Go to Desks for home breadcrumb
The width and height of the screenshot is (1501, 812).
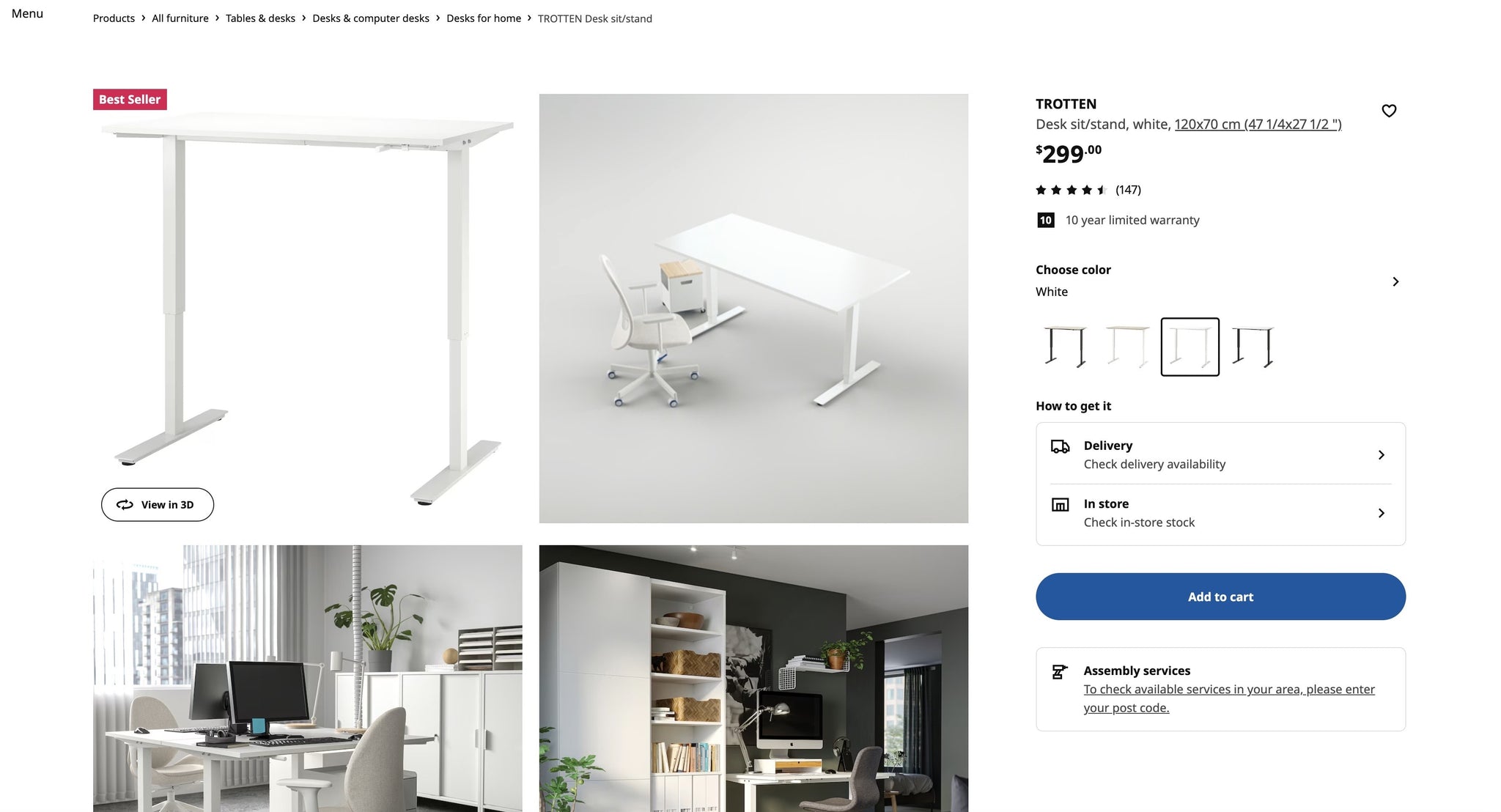coord(484,18)
